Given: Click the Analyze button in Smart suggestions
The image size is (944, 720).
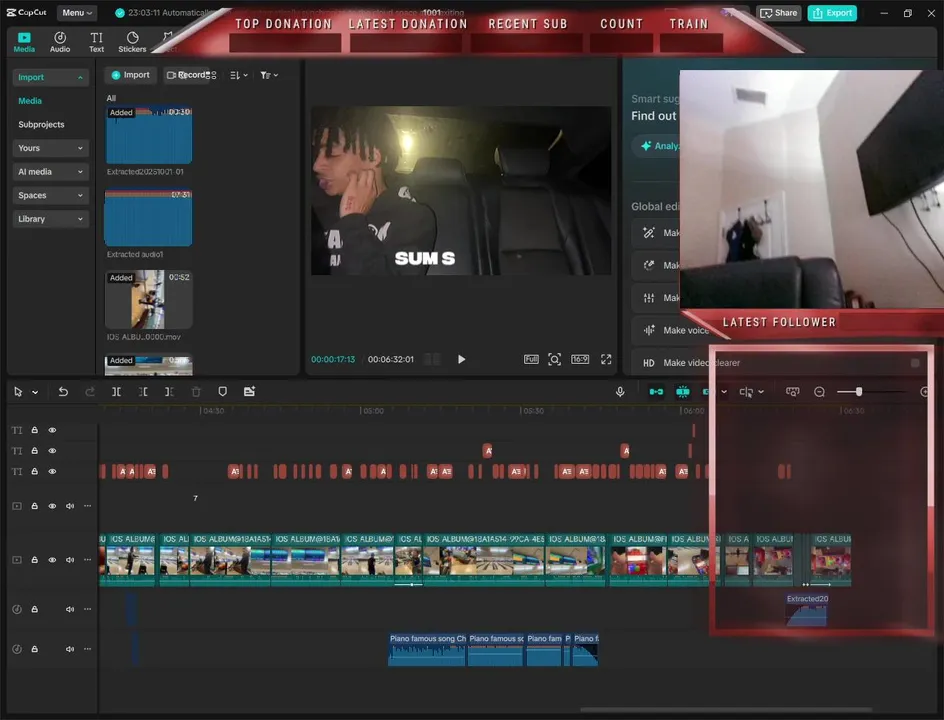Looking at the screenshot, I should click(x=657, y=146).
